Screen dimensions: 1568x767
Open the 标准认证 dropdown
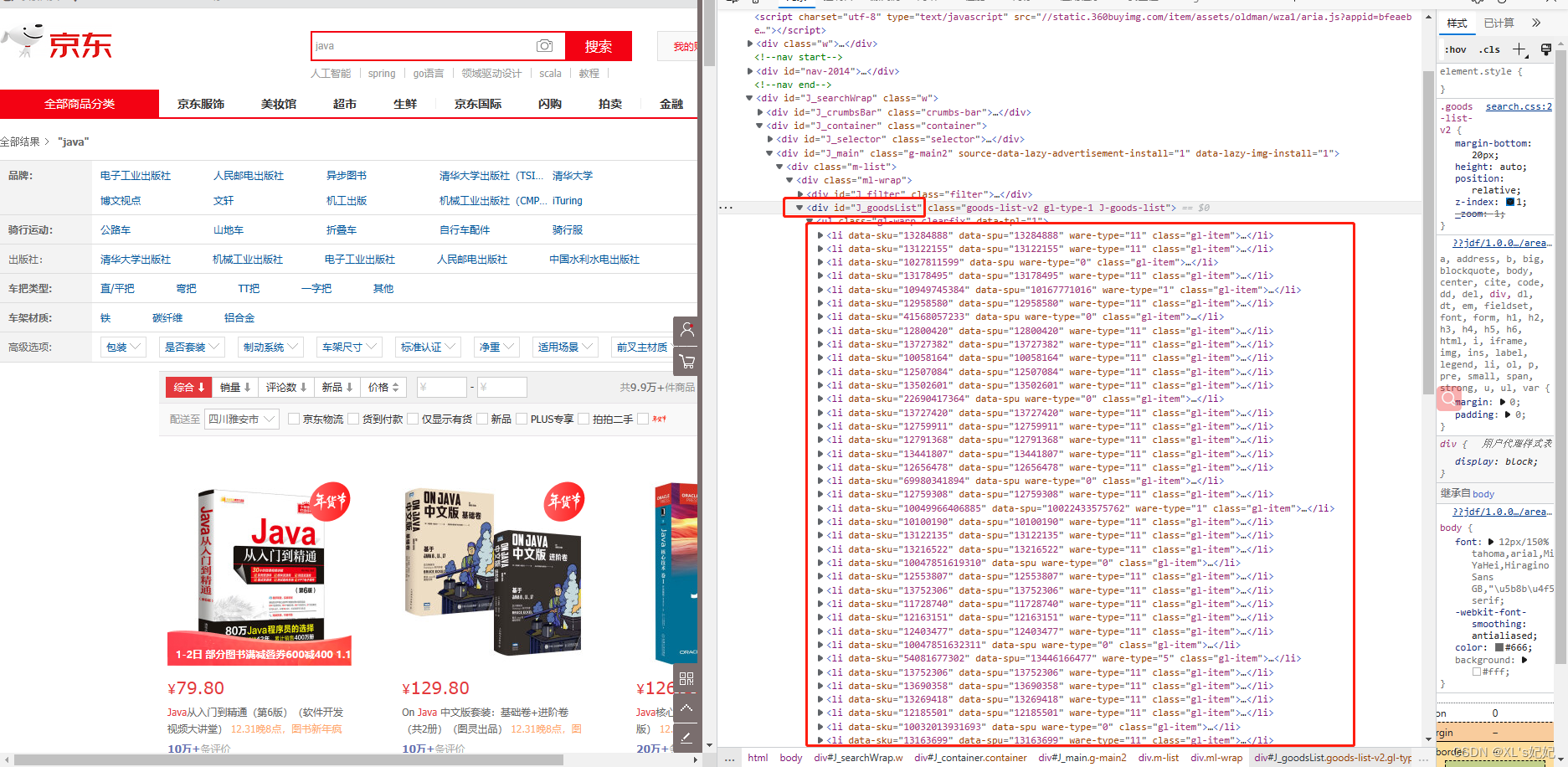click(429, 347)
